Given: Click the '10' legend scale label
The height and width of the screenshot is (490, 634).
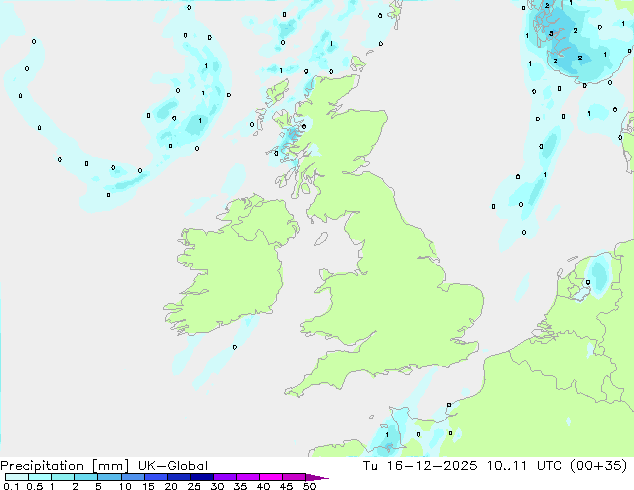Looking at the screenshot, I should [x=125, y=486].
